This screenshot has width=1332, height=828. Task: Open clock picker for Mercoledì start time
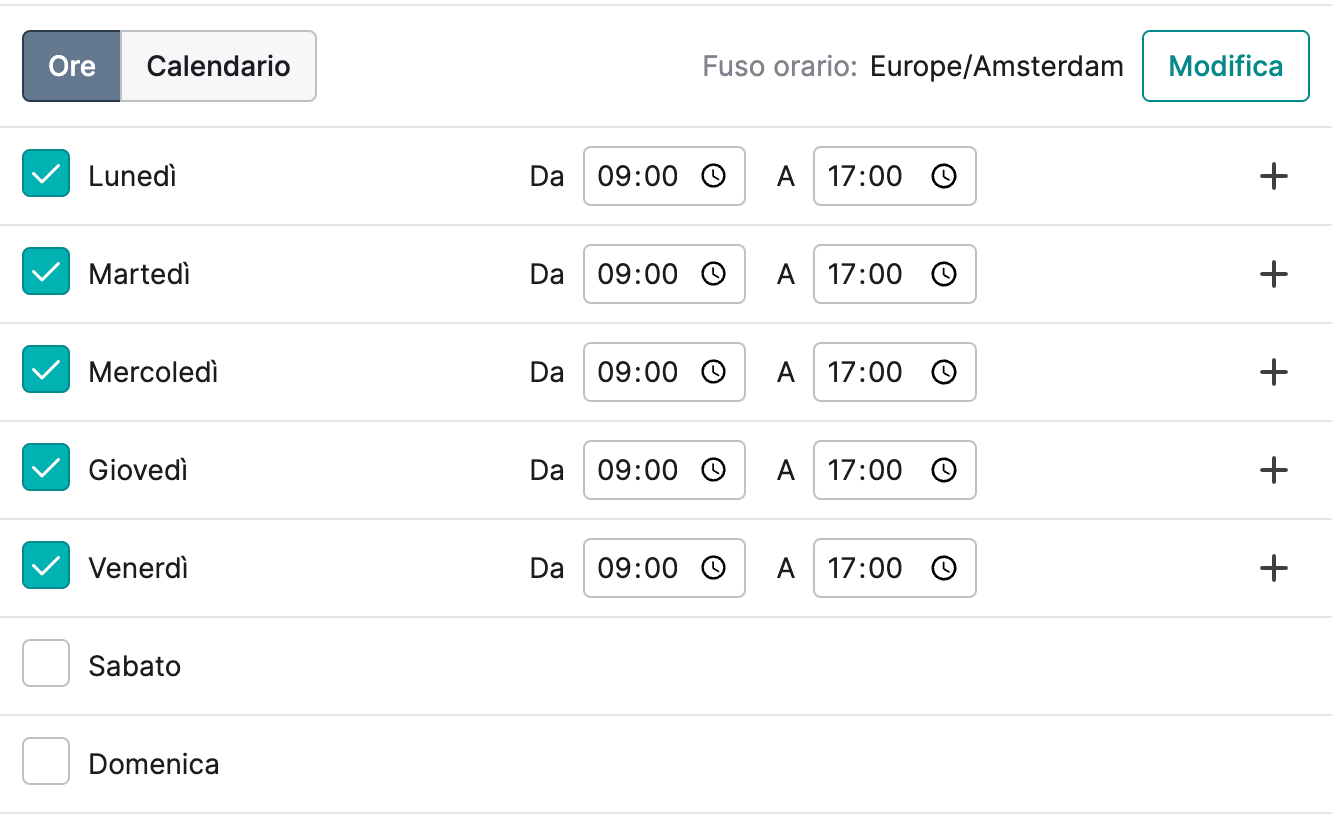(713, 372)
